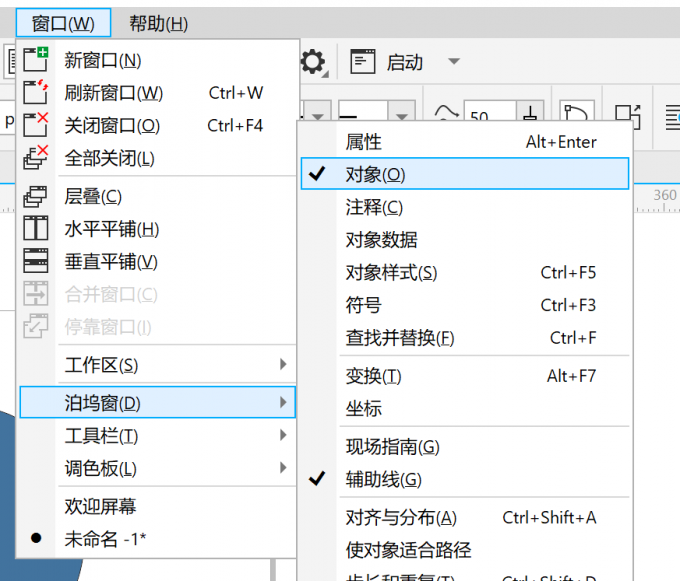Choose 全部关闭(L) menu item

click(158, 158)
